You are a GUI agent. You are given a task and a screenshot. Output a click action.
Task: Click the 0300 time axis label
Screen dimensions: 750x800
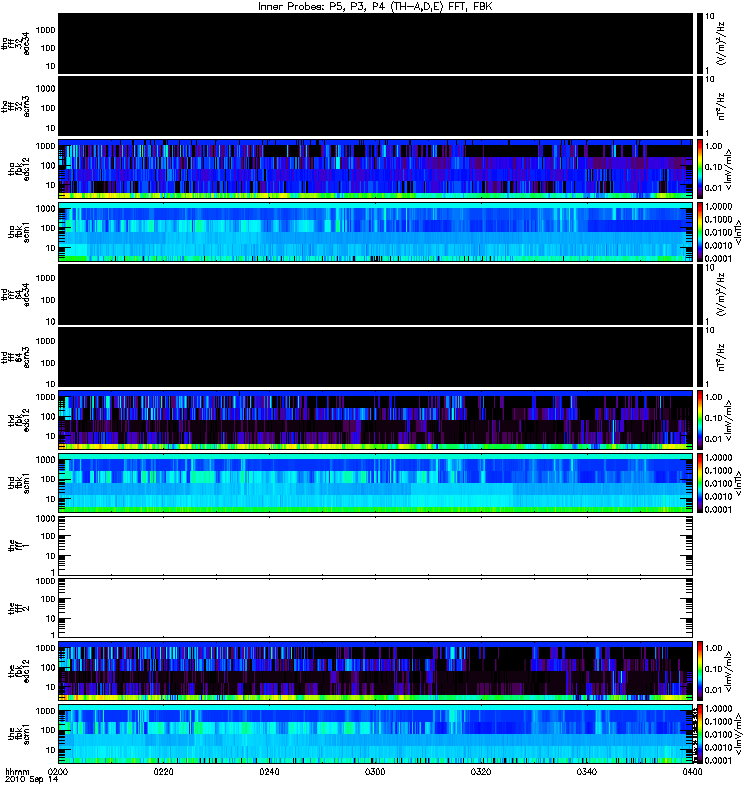tap(375, 772)
